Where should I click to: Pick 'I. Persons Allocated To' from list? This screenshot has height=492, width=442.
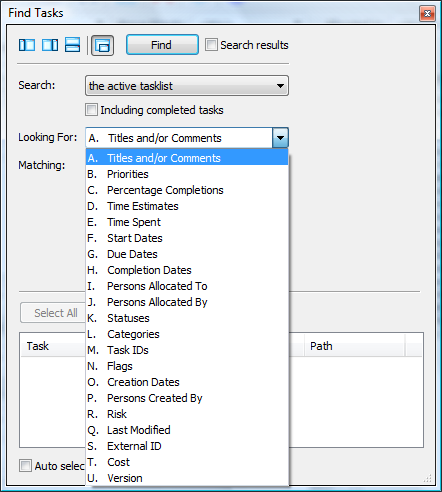pos(187,286)
